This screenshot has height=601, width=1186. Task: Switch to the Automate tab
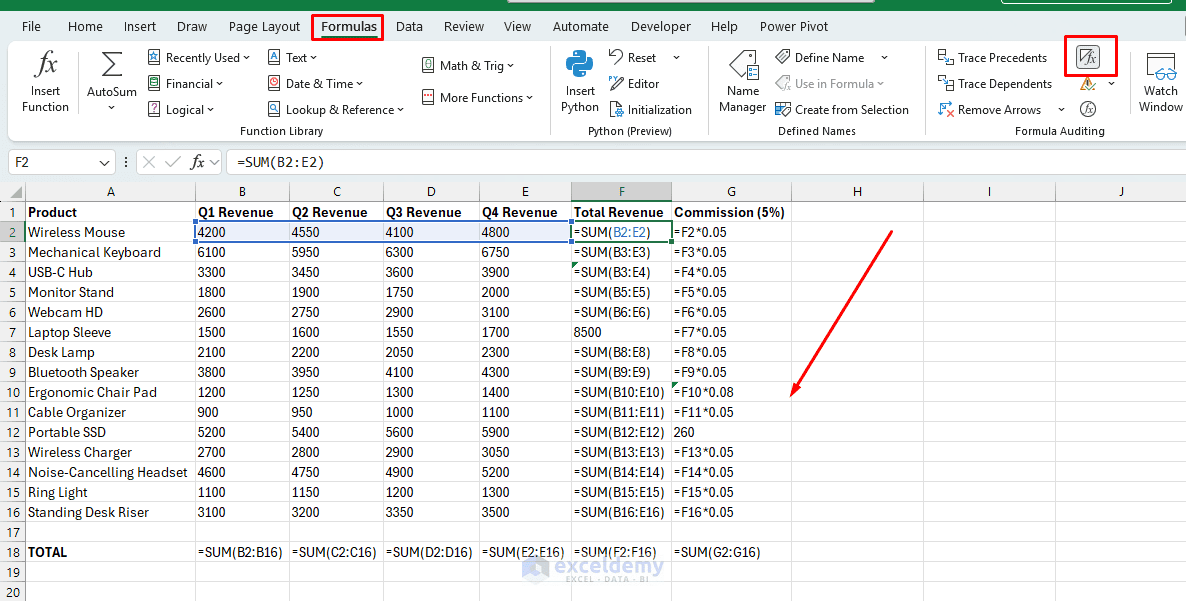pyautogui.click(x=580, y=26)
